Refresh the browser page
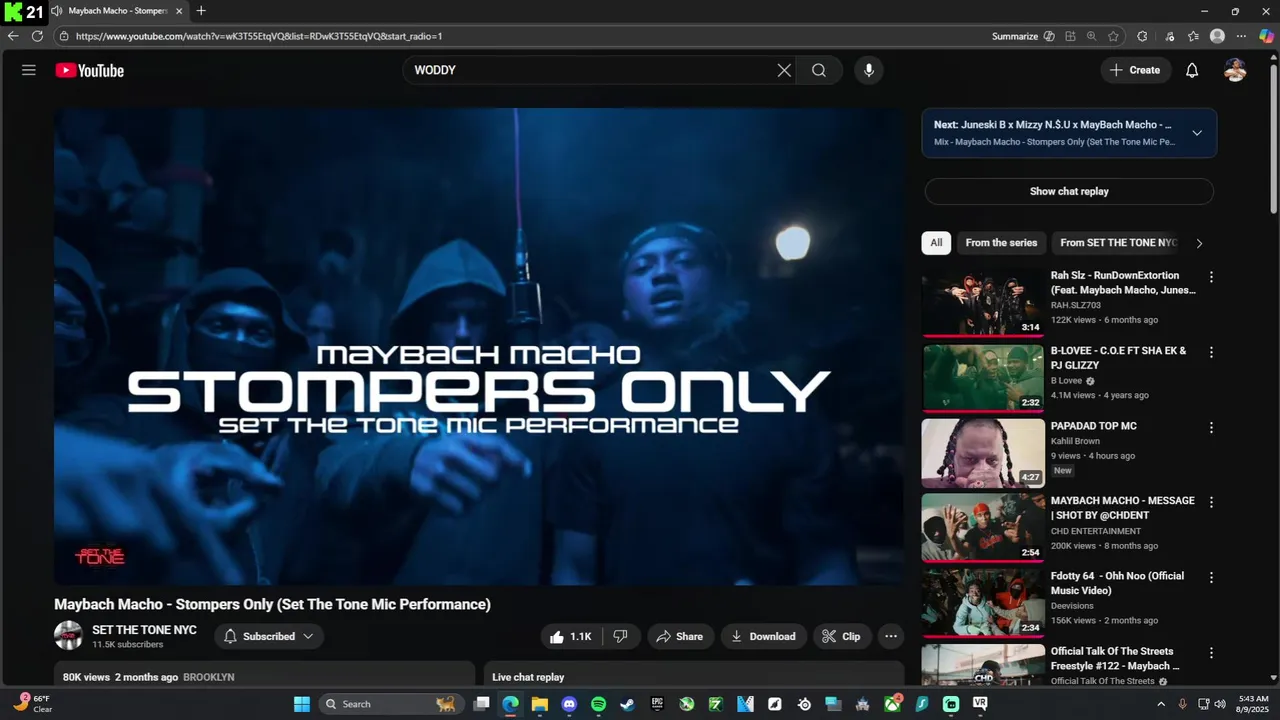The image size is (1280, 720). coord(37,36)
